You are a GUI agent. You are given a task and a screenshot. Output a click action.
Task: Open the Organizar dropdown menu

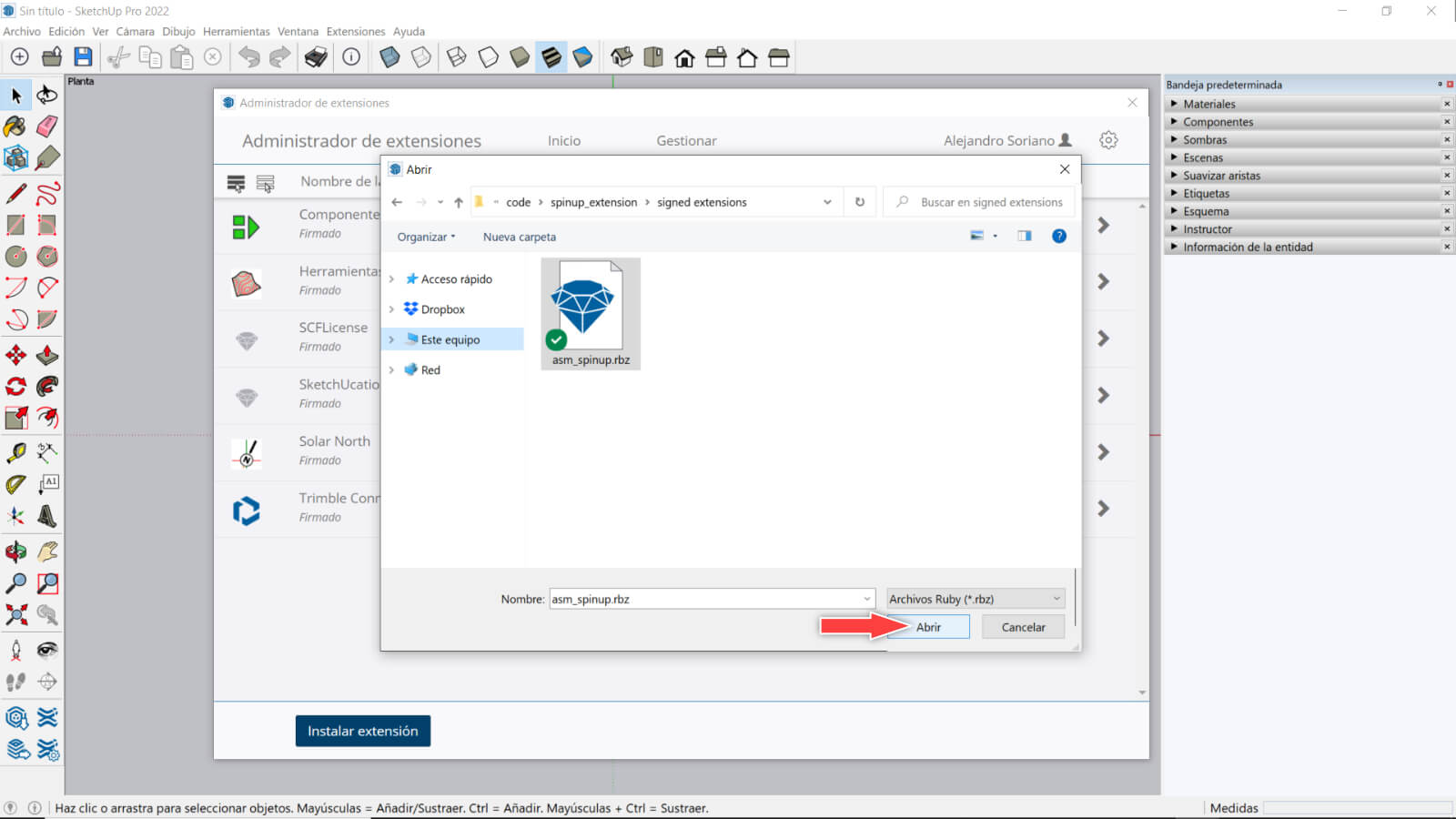(426, 237)
